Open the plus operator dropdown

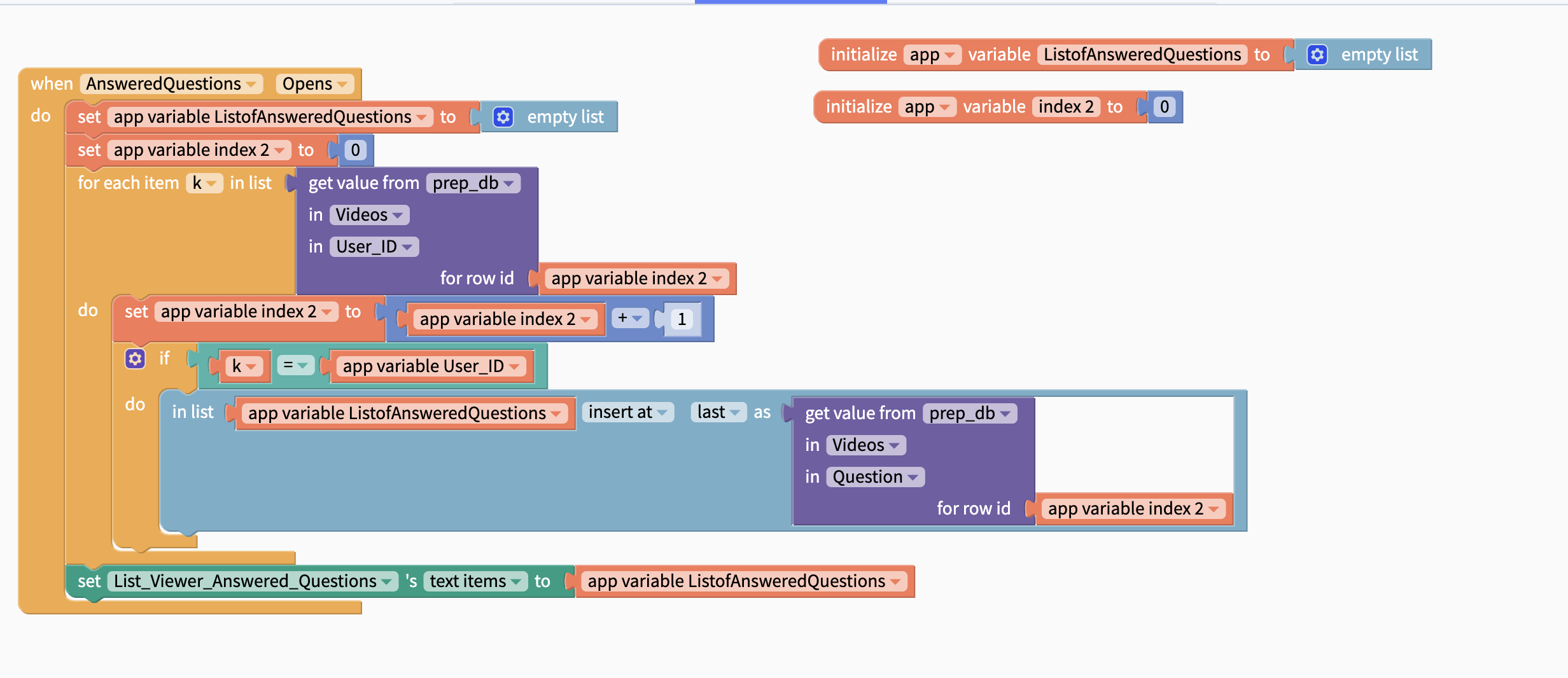pyautogui.click(x=630, y=318)
